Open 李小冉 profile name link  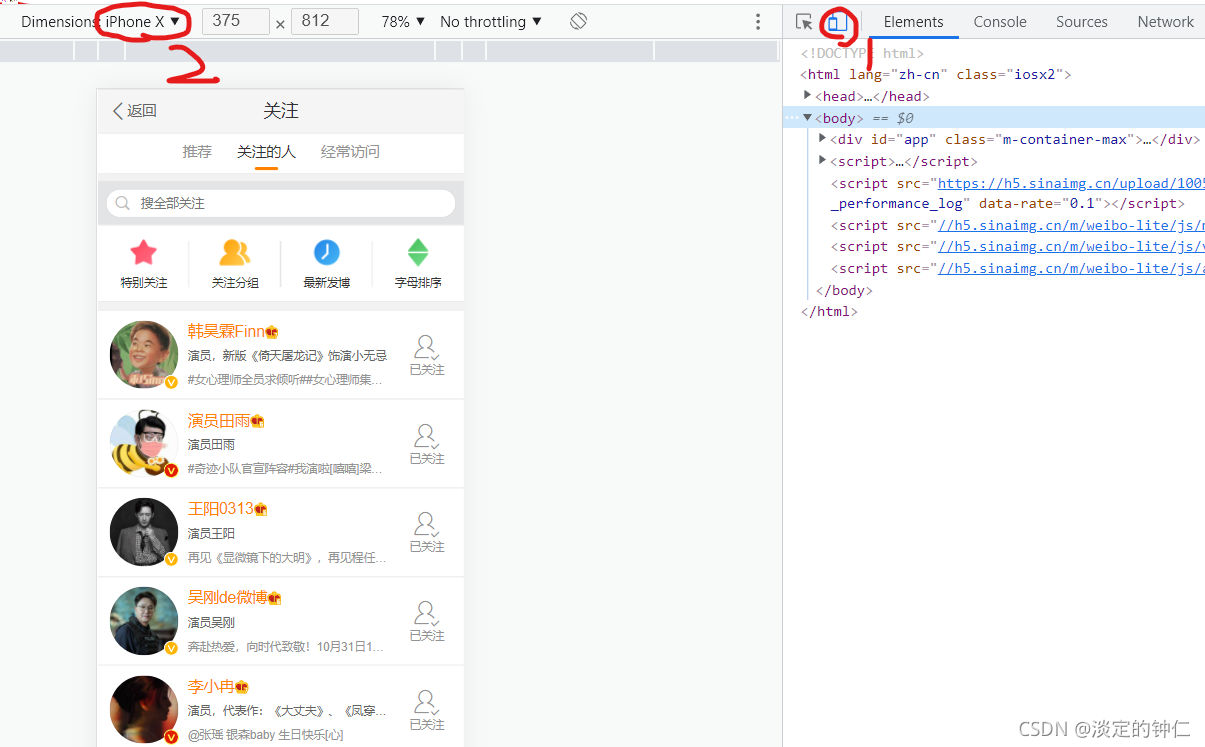(210, 687)
